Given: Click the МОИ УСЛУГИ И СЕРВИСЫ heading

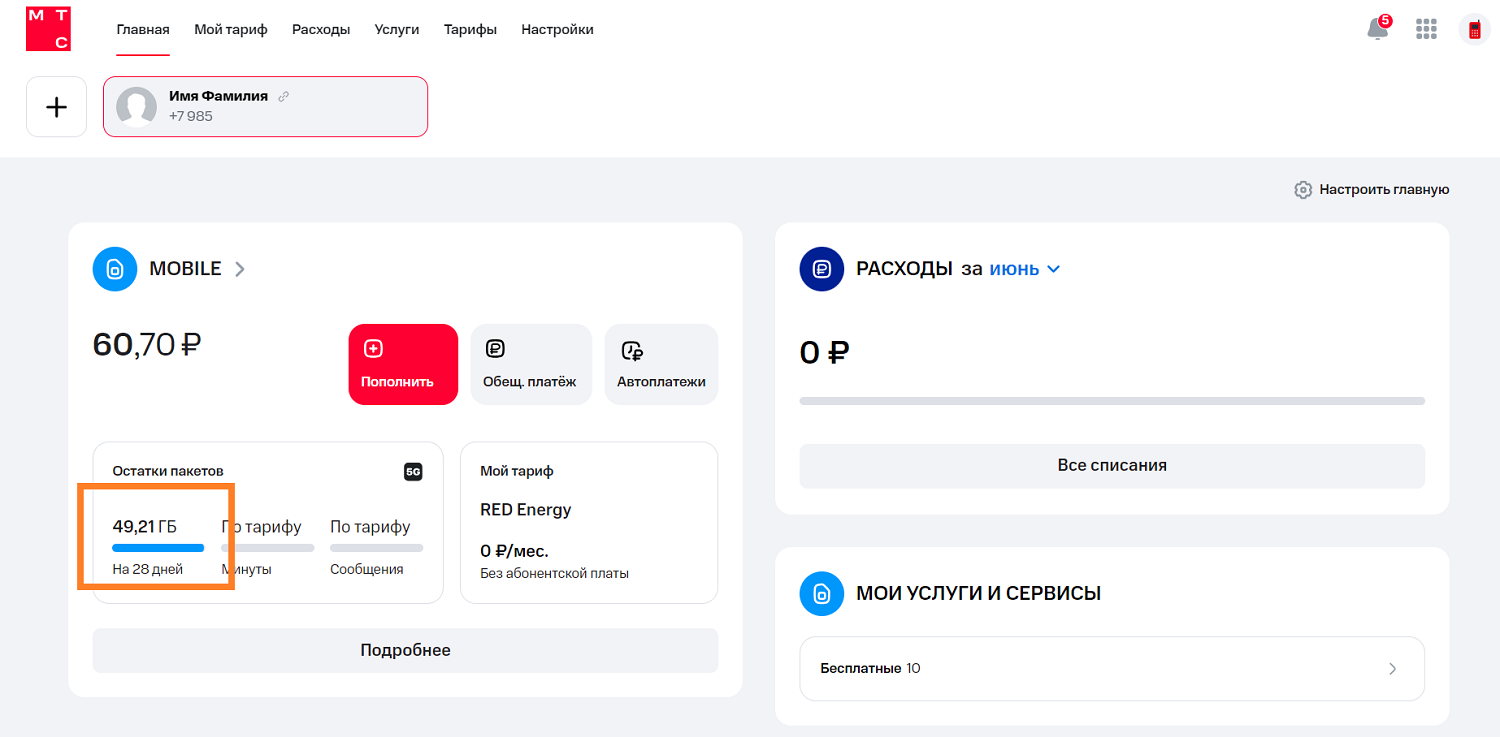Looking at the screenshot, I should coord(979,594).
